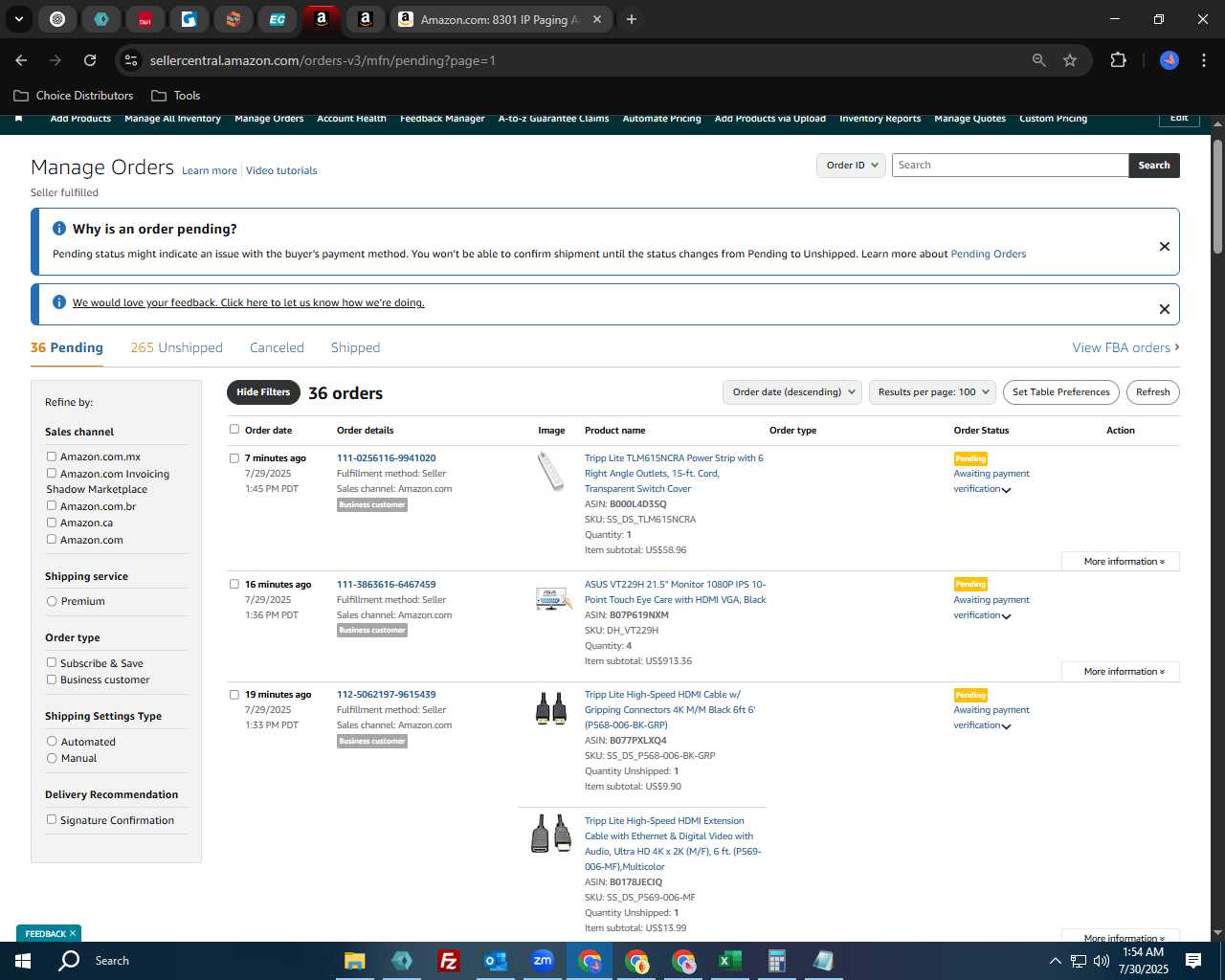Open the Manage All Inventory menu item

coord(172,119)
